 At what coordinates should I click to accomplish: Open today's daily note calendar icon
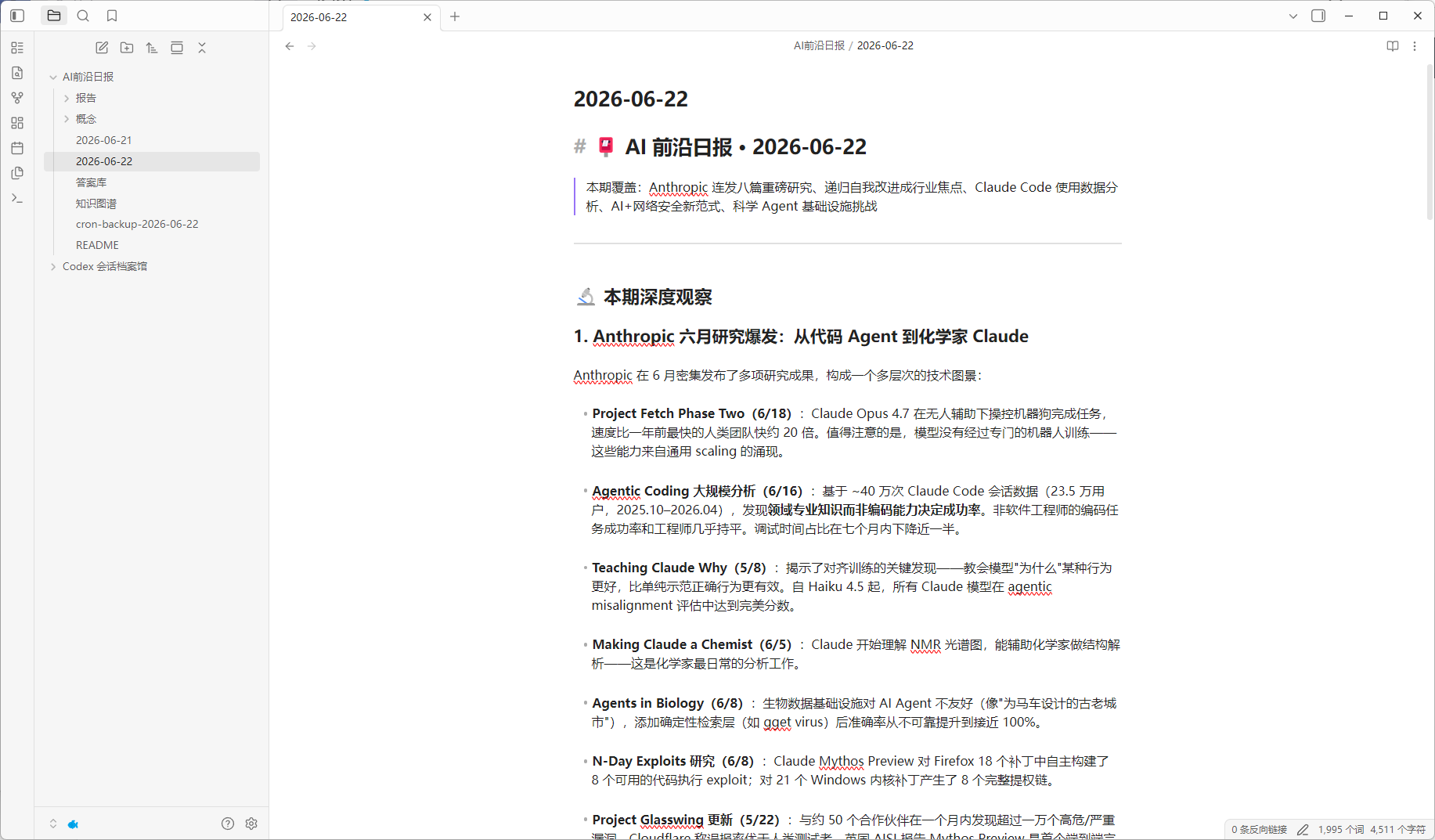pos(17,148)
